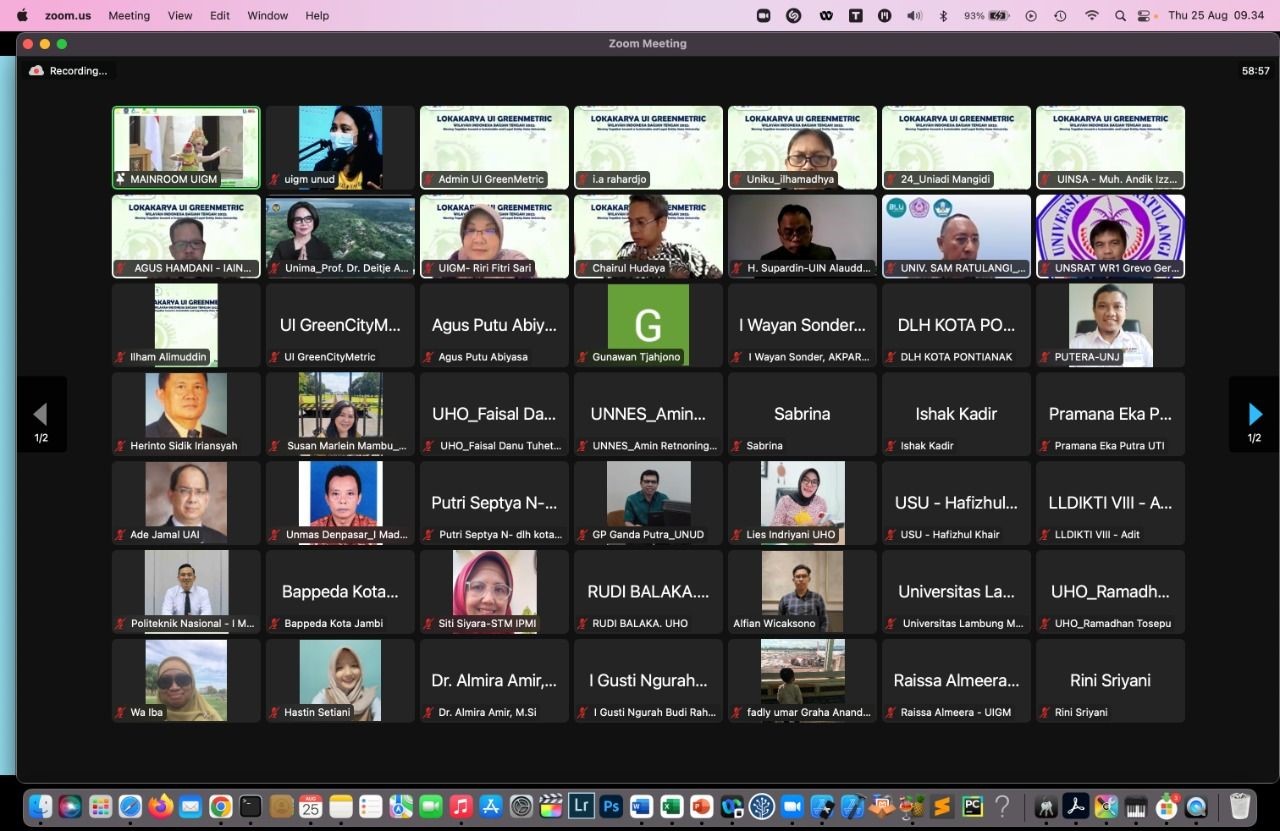Click the Bluetooth icon in the menu bar
The width and height of the screenshot is (1280, 831).
click(943, 16)
